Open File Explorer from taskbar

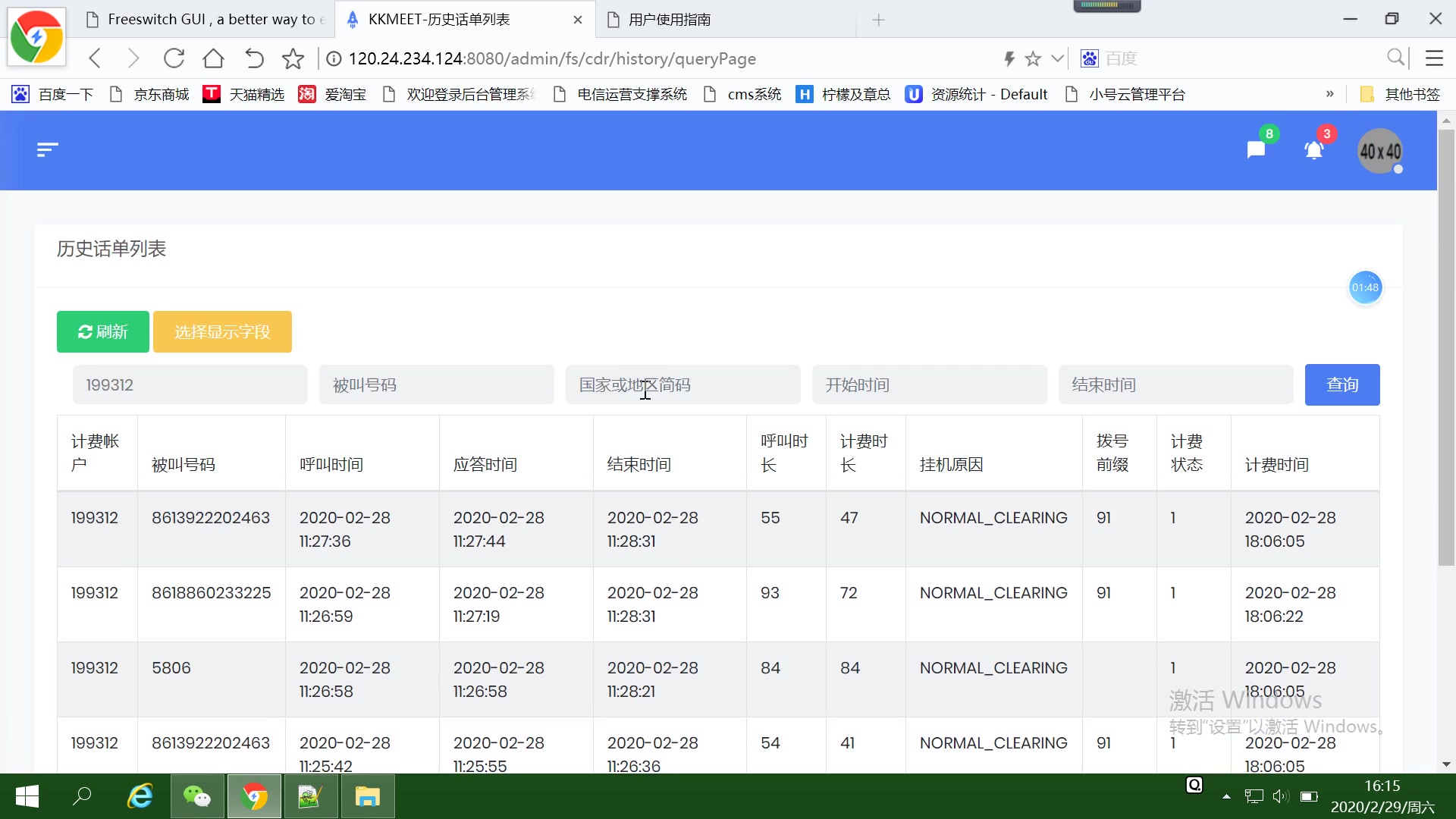(367, 796)
